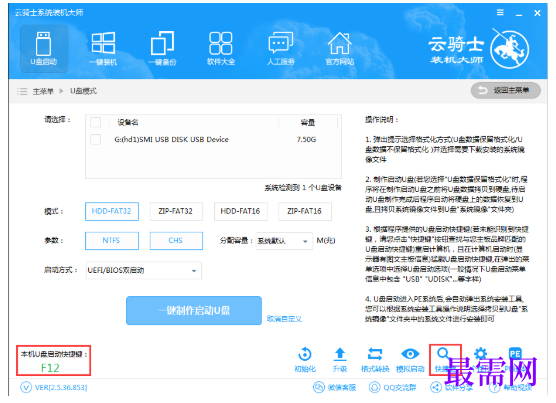Switch to the 一键装机 tab

tap(103, 49)
